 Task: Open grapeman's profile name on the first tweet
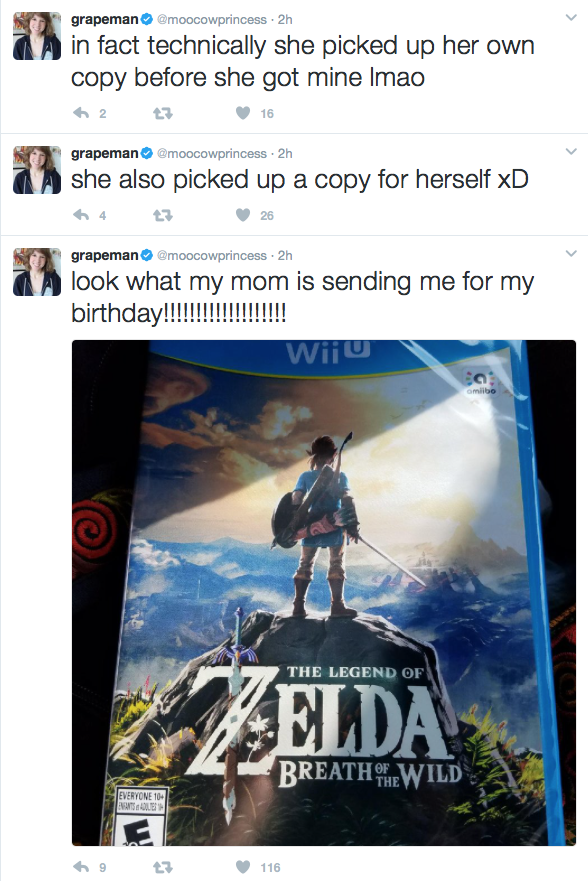pyautogui.click(x=104, y=19)
